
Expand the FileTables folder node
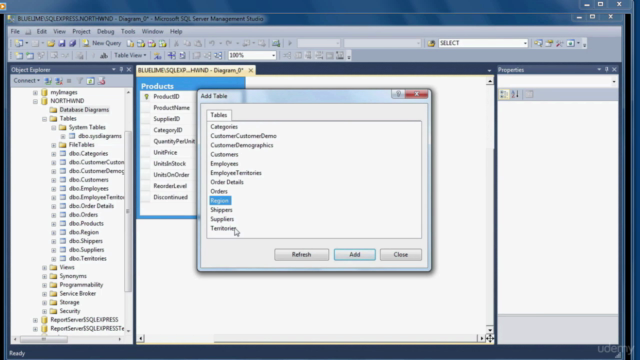(x=53, y=145)
